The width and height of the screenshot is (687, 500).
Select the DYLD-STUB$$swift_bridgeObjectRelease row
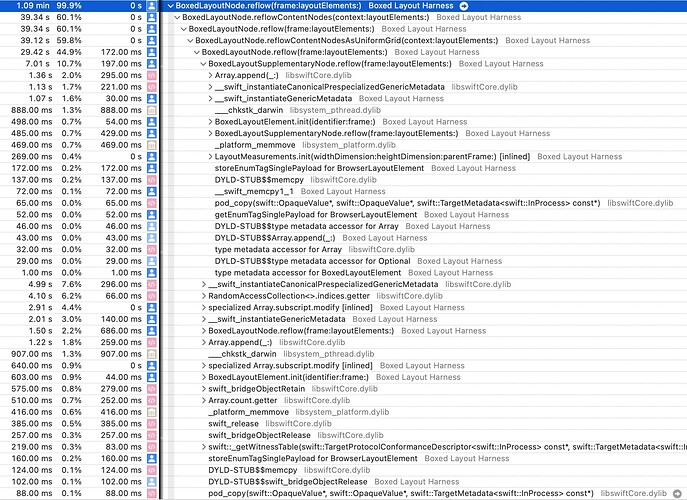click(x=344, y=482)
